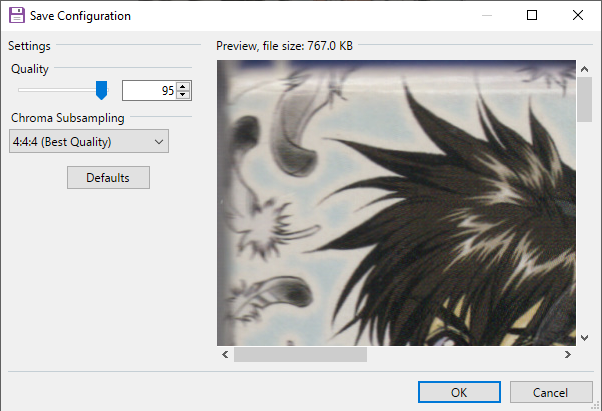Minimize the Save Configuration window
This screenshot has width=602, height=411.
click(487, 16)
